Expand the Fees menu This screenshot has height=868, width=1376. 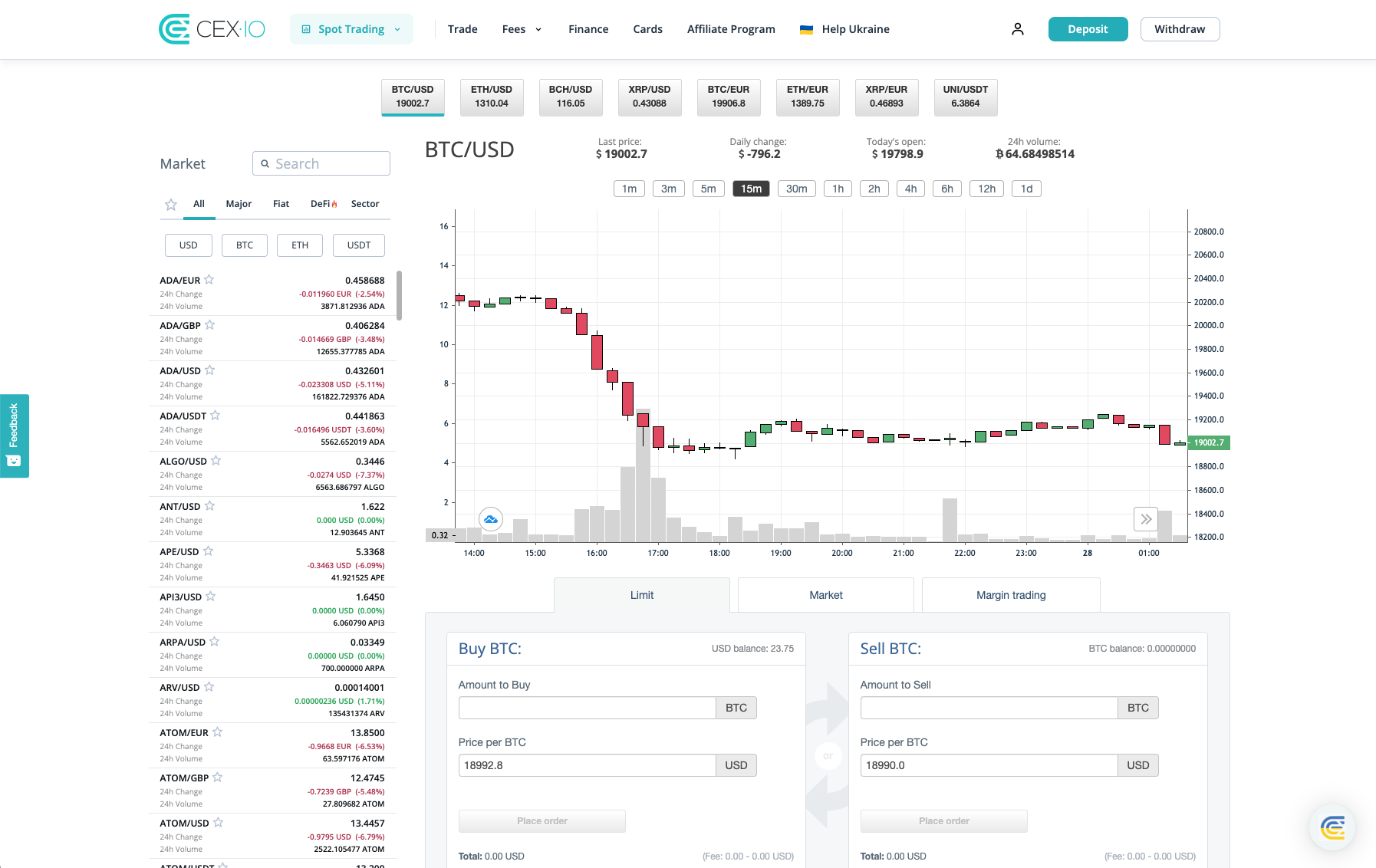pyautogui.click(x=522, y=29)
